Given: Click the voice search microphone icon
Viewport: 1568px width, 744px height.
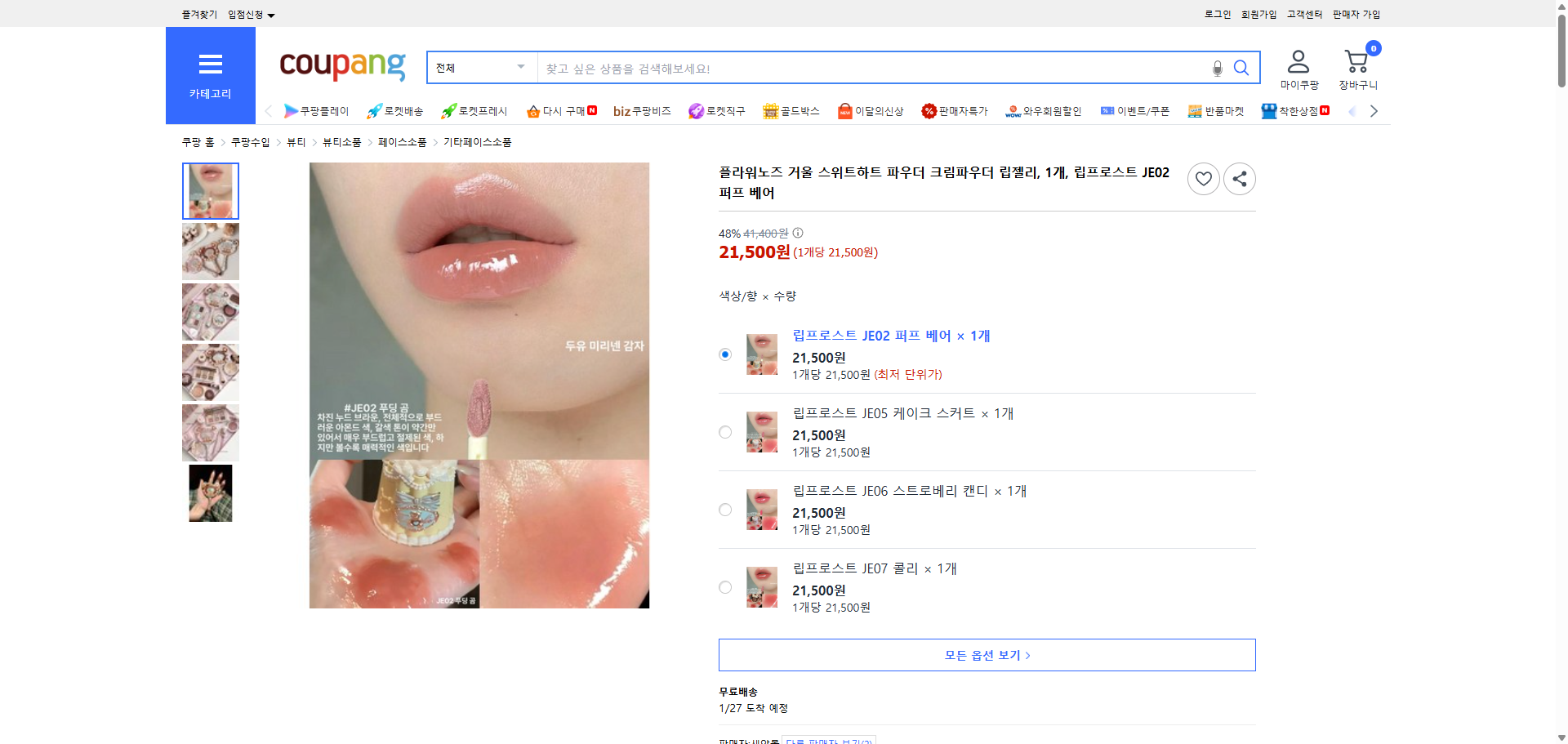Looking at the screenshot, I should click(x=1216, y=68).
